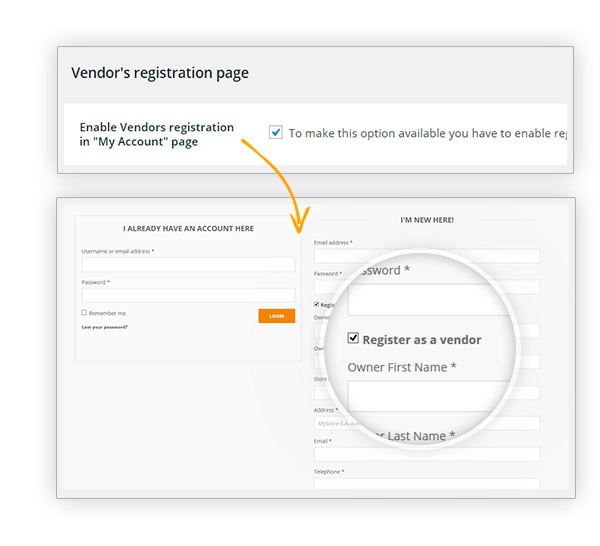Click the Vendor's registration page heading
Image resolution: width=600 pixels, height=546 pixels.
point(160,73)
